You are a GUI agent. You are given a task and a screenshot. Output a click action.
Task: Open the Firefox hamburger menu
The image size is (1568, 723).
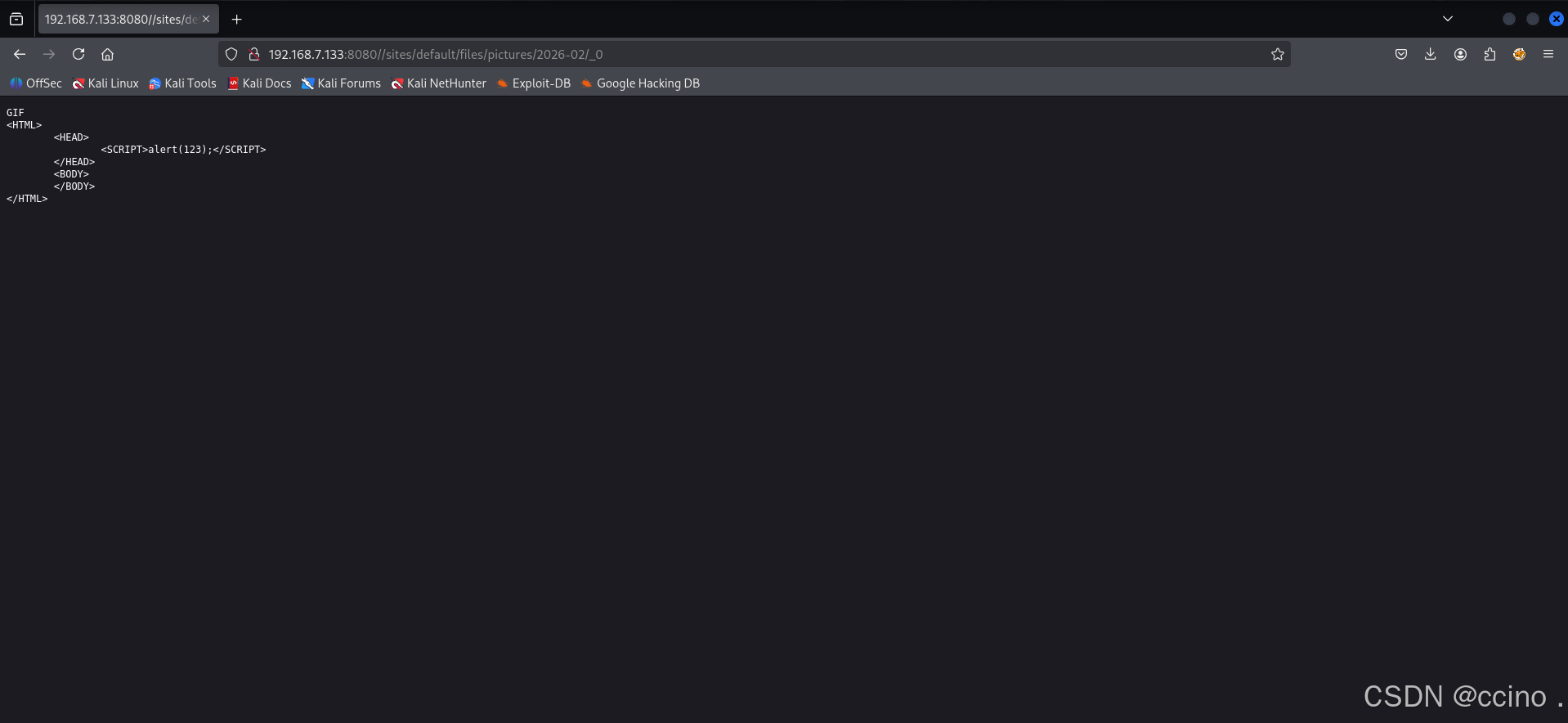[x=1548, y=54]
